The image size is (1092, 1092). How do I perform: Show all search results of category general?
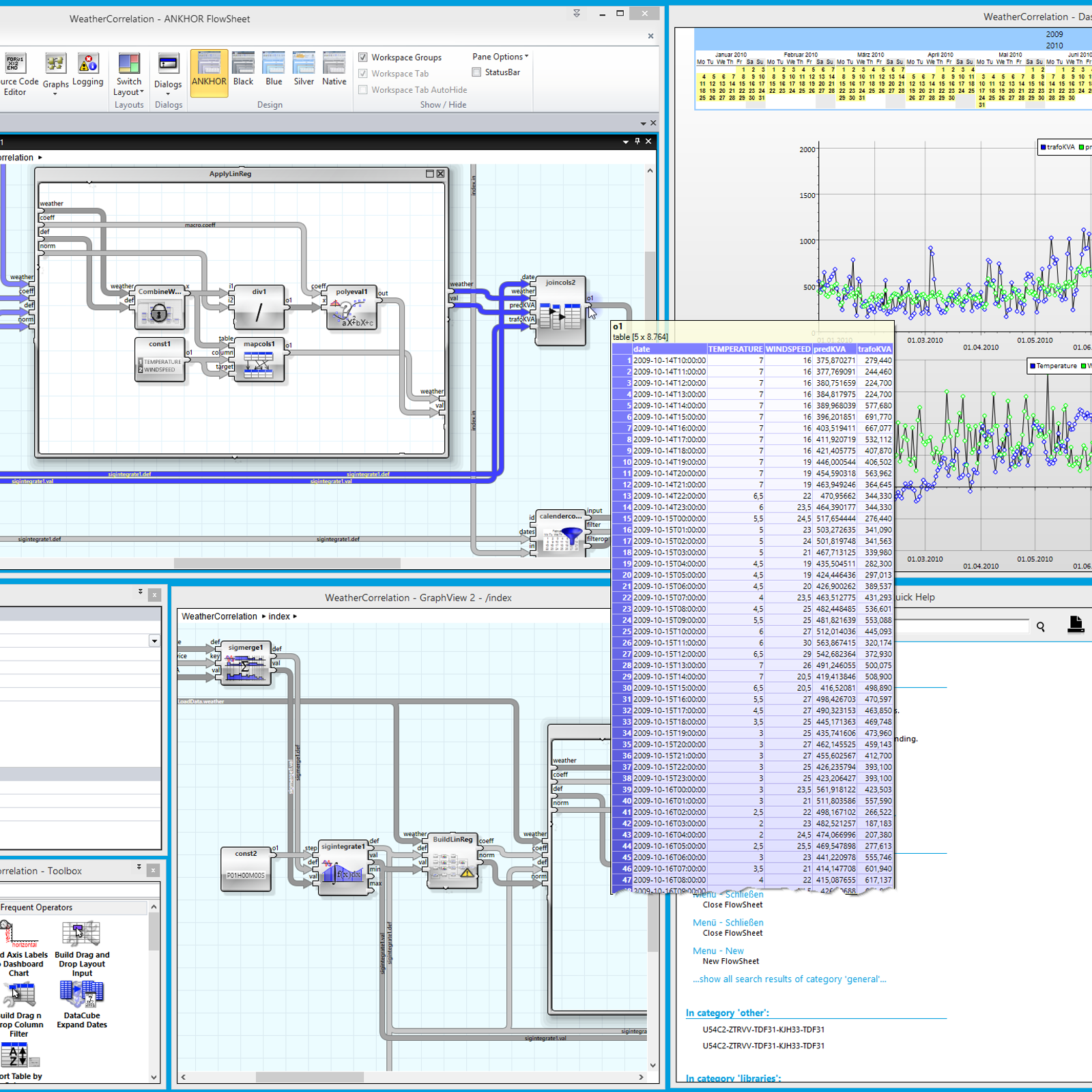(789, 979)
